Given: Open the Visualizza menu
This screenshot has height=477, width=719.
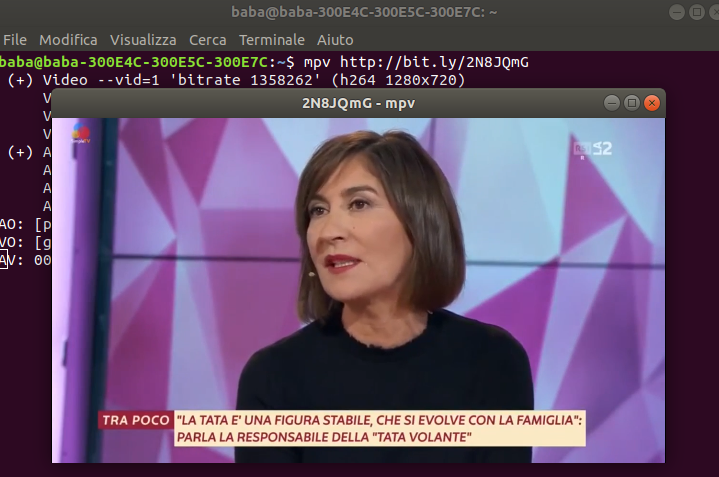Looking at the screenshot, I should coord(143,40).
